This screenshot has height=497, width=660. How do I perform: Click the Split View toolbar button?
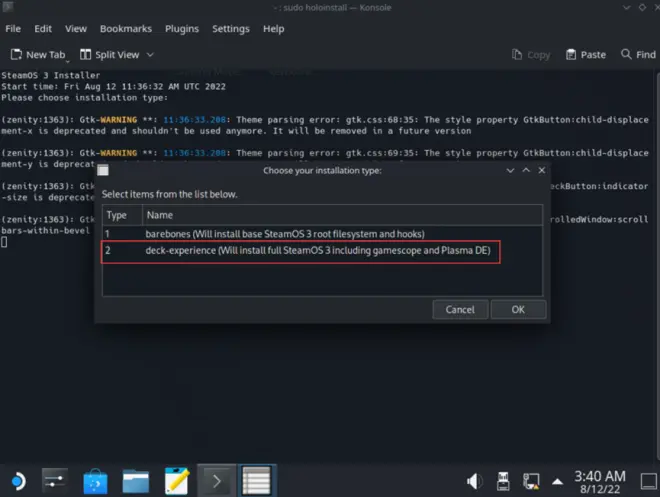point(109,55)
